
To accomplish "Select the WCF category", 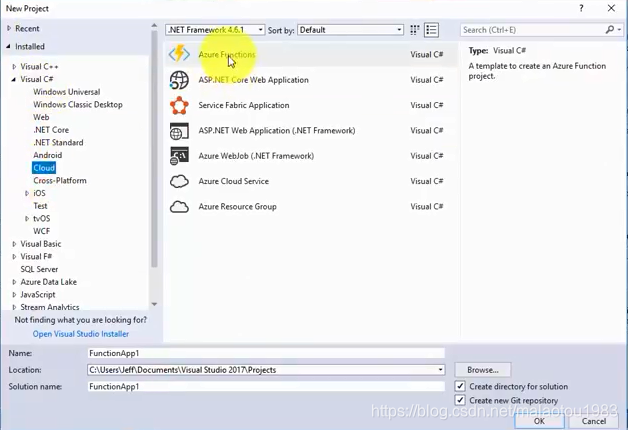I will click(x=42, y=231).
